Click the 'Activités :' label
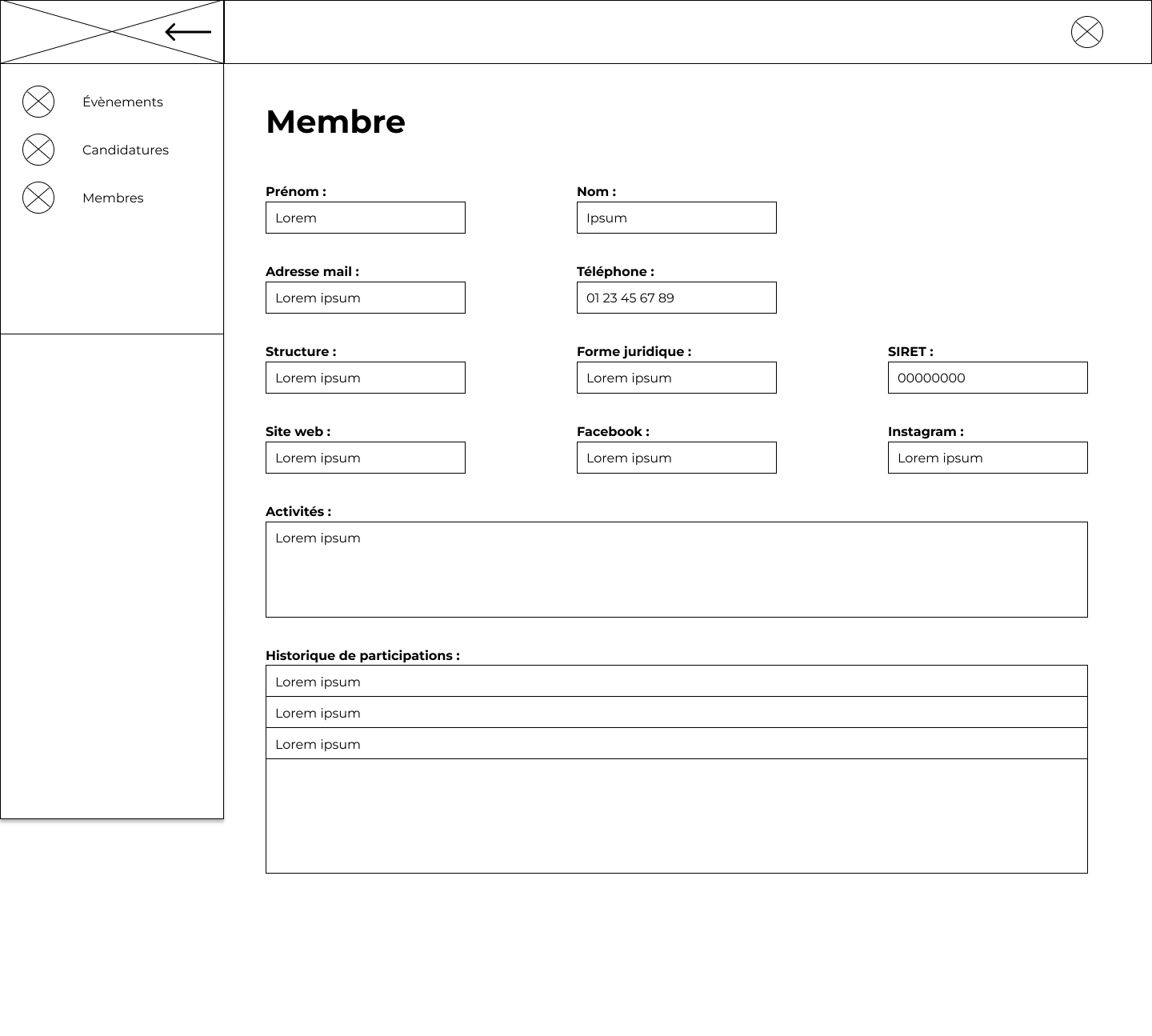 pos(298,511)
